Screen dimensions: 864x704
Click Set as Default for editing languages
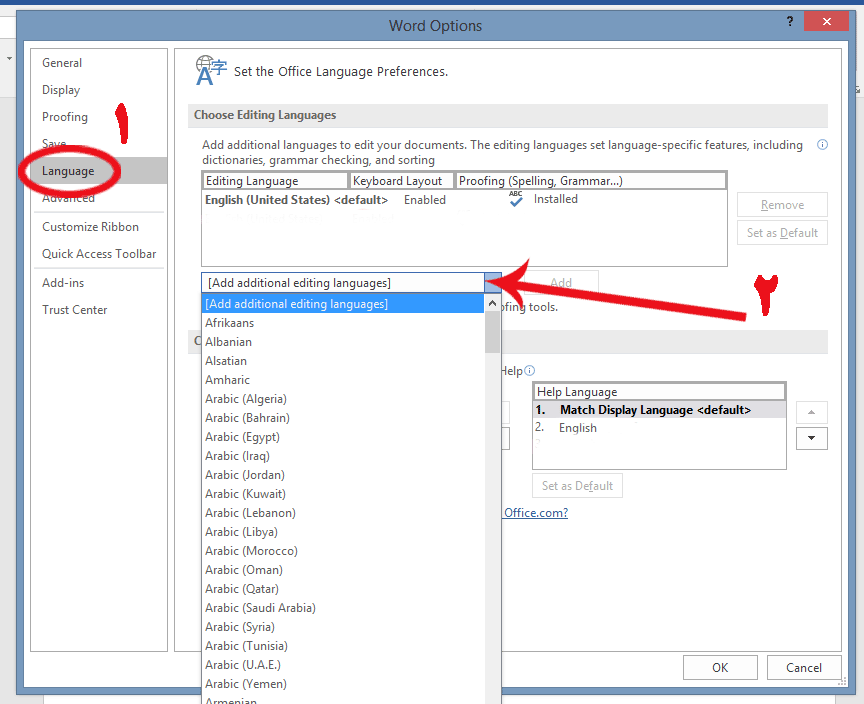[782, 233]
